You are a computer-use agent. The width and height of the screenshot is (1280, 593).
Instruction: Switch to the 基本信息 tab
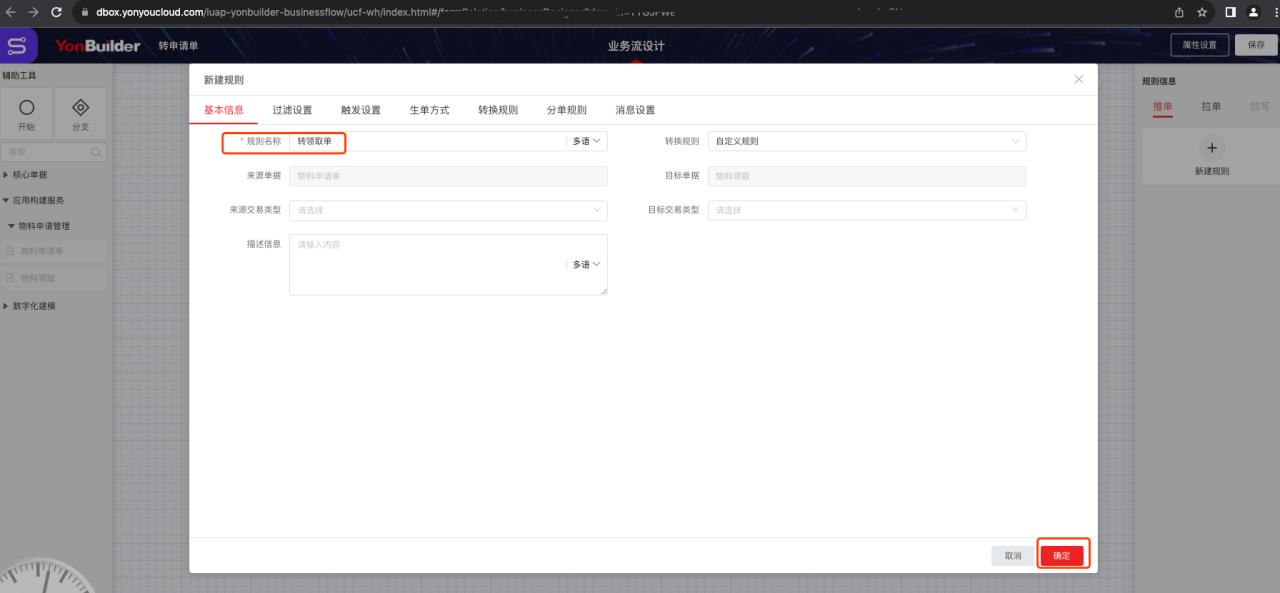coord(224,110)
